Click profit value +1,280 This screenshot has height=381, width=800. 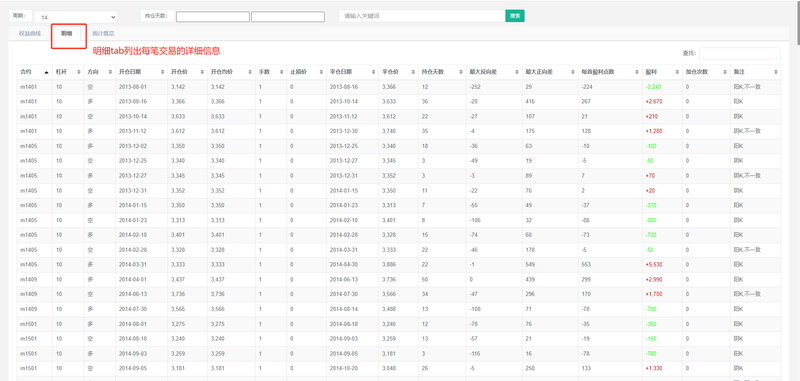654,131
